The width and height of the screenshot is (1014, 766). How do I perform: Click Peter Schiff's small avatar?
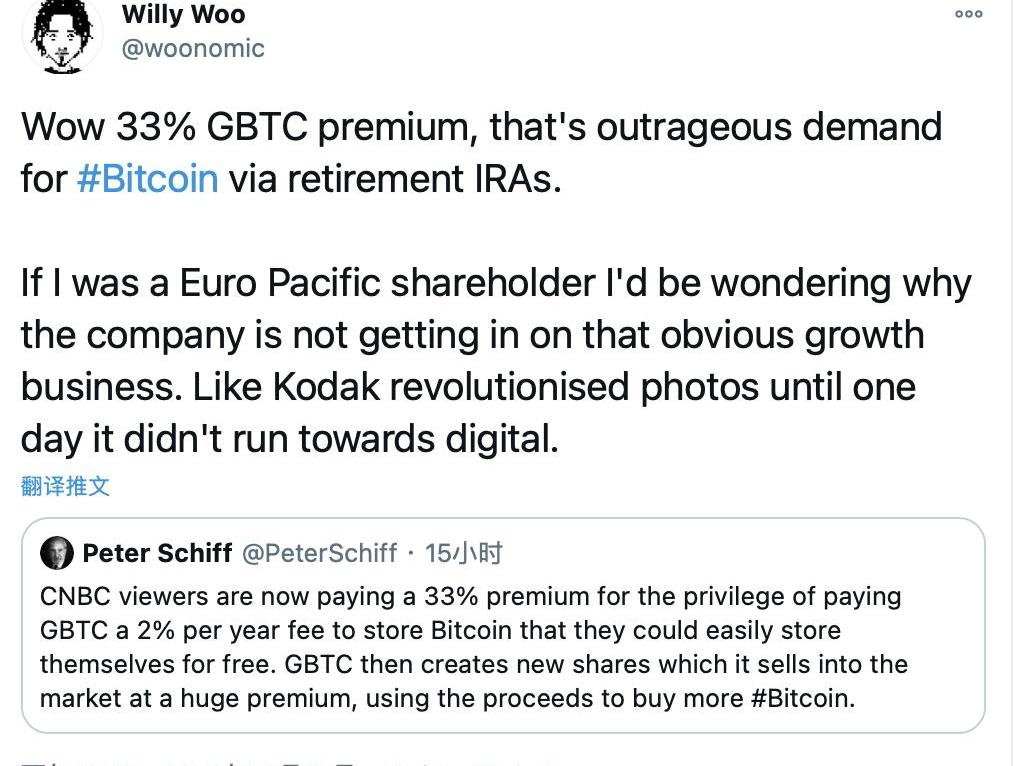[57, 553]
